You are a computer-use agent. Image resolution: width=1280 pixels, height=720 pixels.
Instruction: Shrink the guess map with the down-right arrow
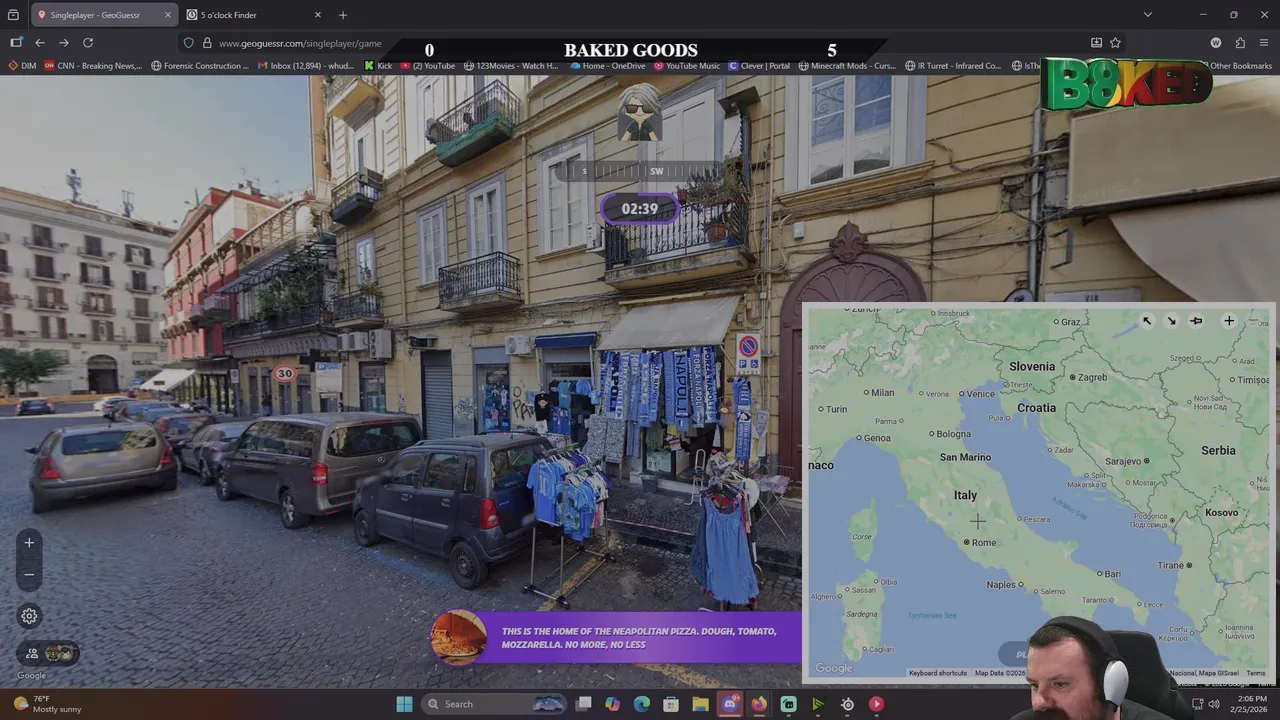(x=1171, y=321)
